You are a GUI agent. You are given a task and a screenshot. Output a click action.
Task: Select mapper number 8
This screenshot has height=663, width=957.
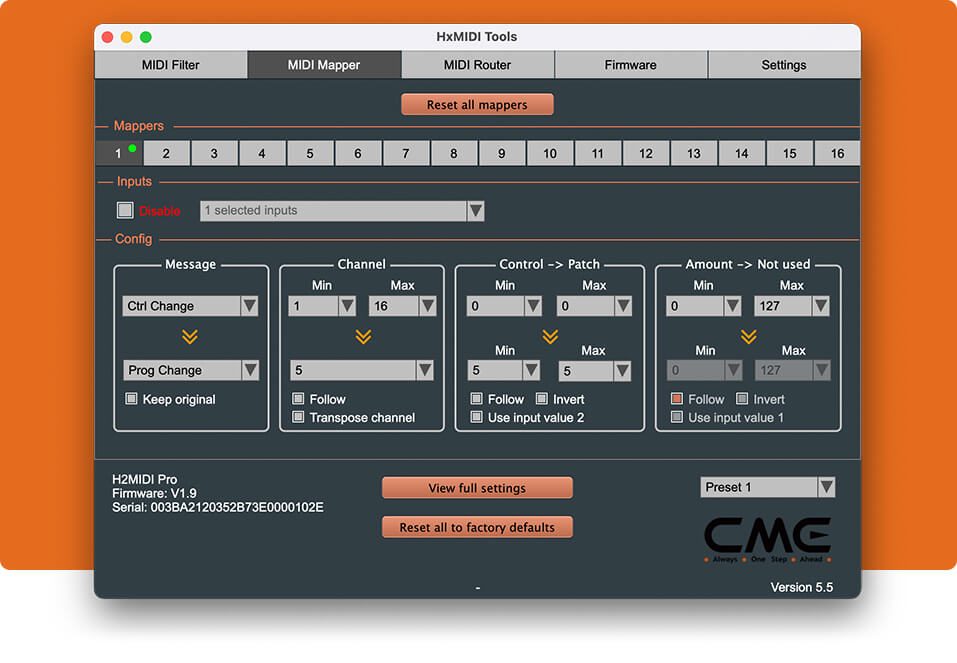[x=454, y=153]
